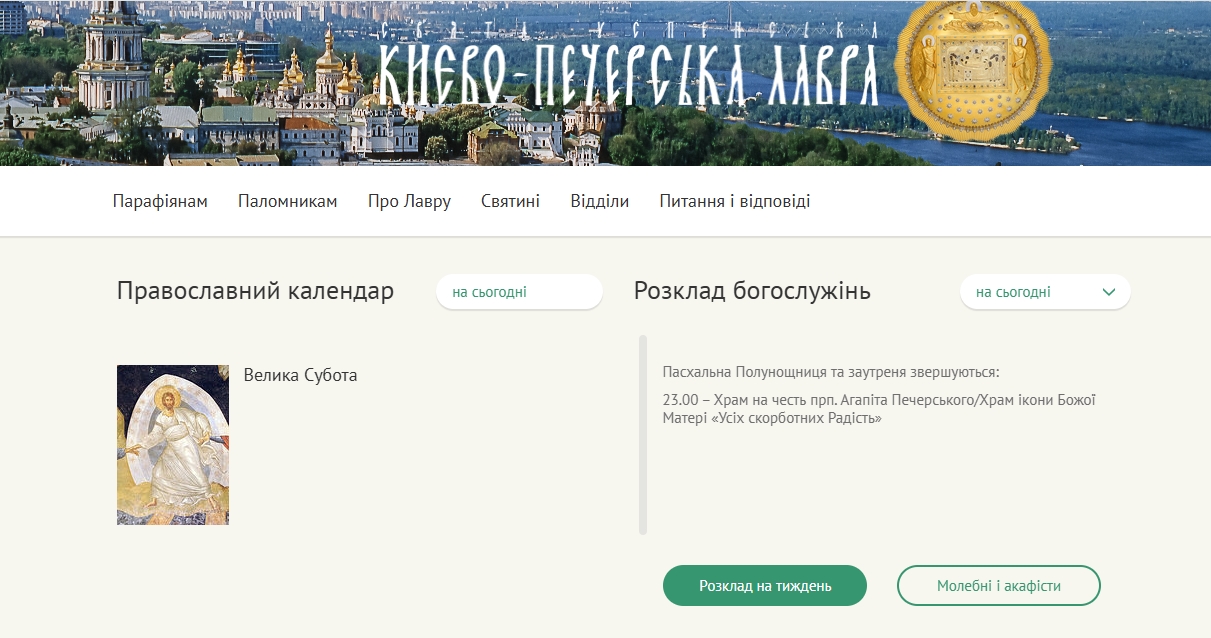Screen dimensions: 1211x638
Task: Navigate to Відділи
Action: click(599, 201)
